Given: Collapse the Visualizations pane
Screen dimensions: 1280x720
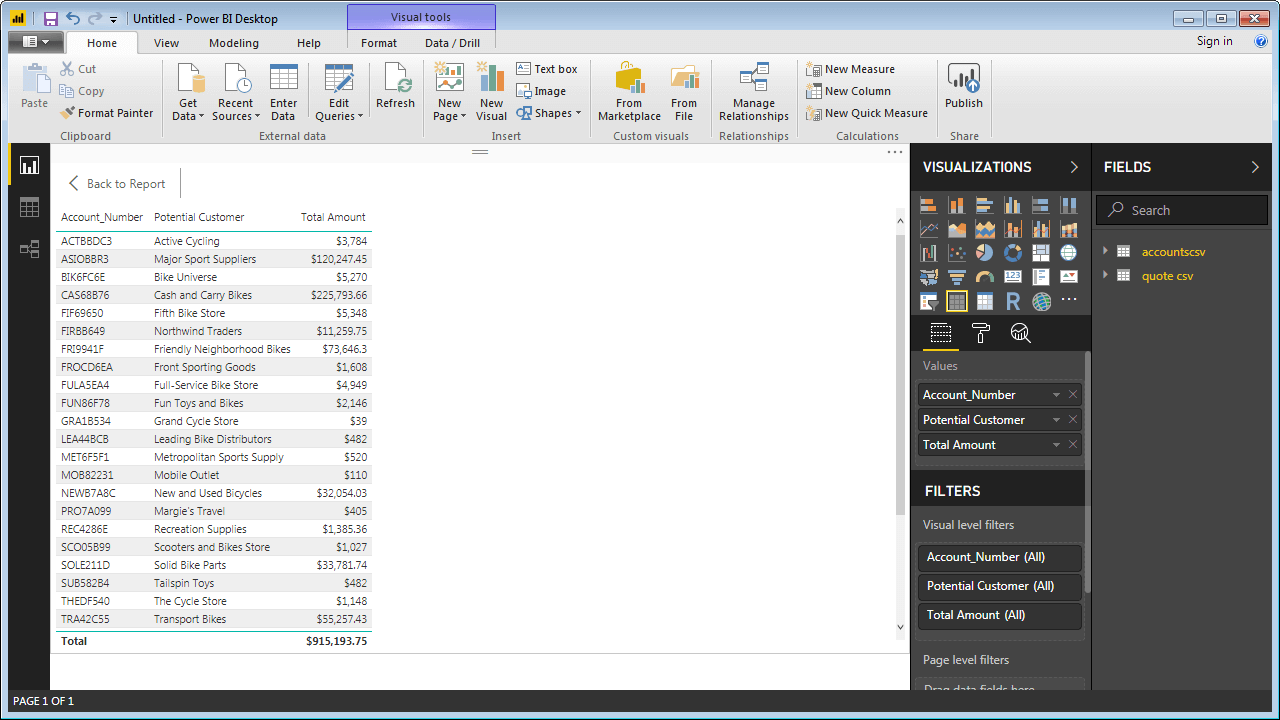Looking at the screenshot, I should [x=1074, y=167].
